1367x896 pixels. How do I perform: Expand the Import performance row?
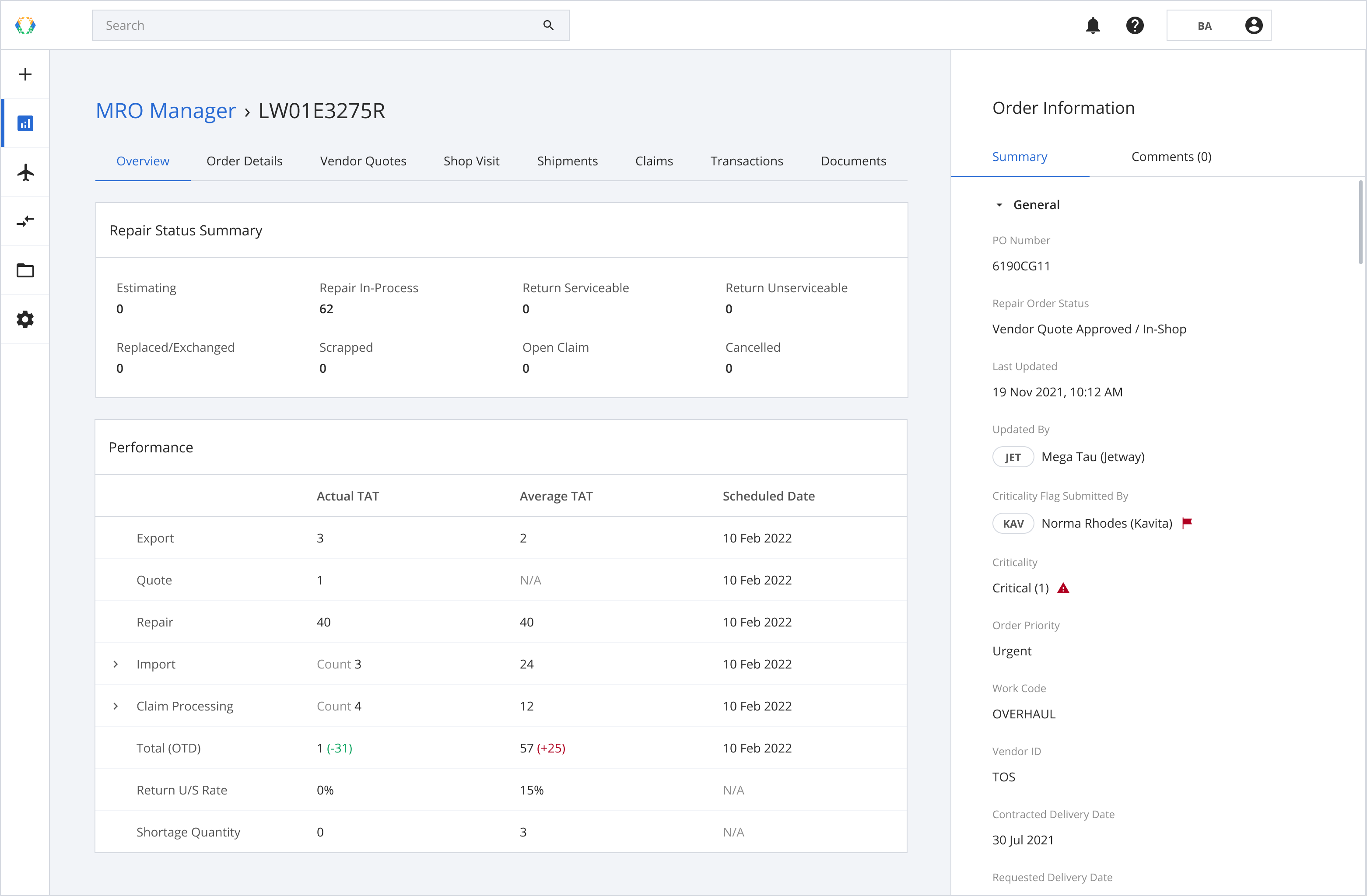click(116, 664)
